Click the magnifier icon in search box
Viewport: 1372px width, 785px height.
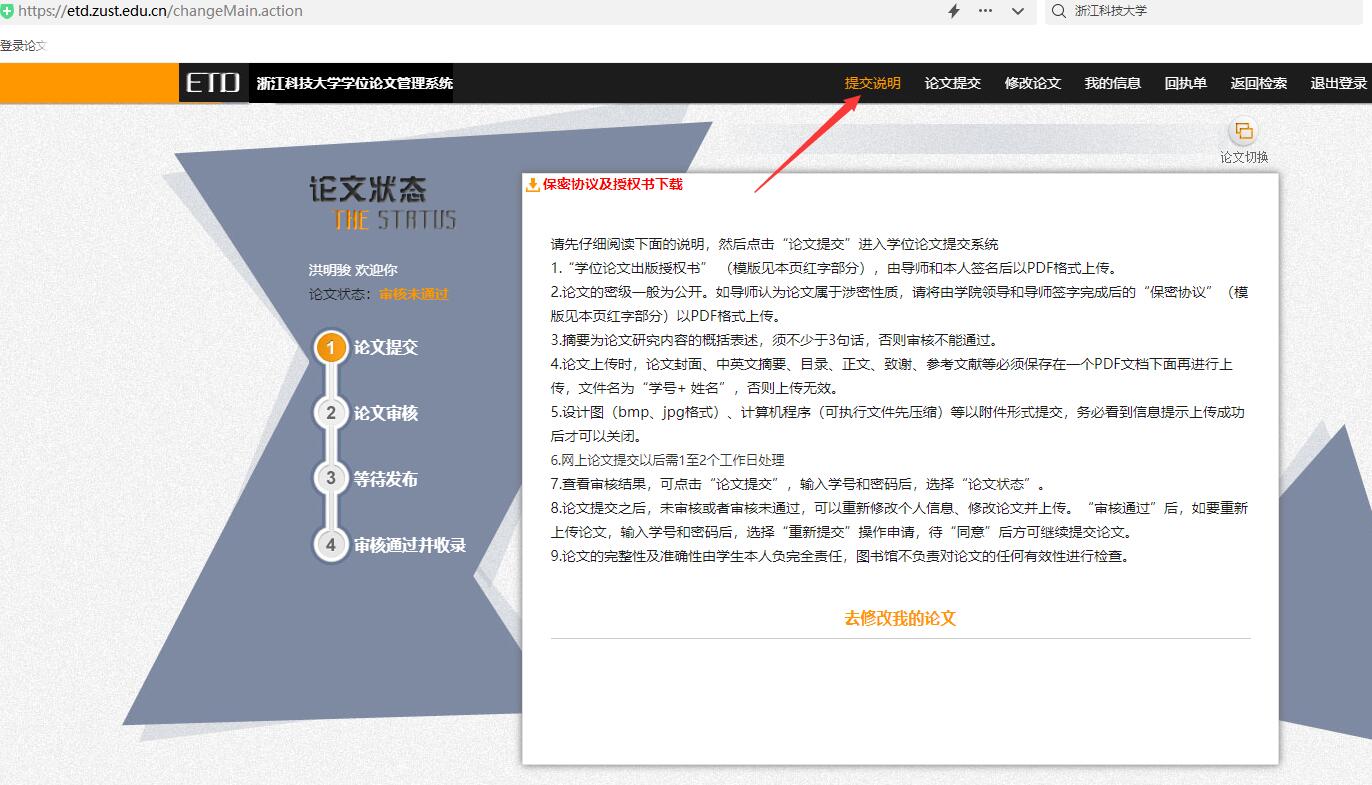[1058, 11]
